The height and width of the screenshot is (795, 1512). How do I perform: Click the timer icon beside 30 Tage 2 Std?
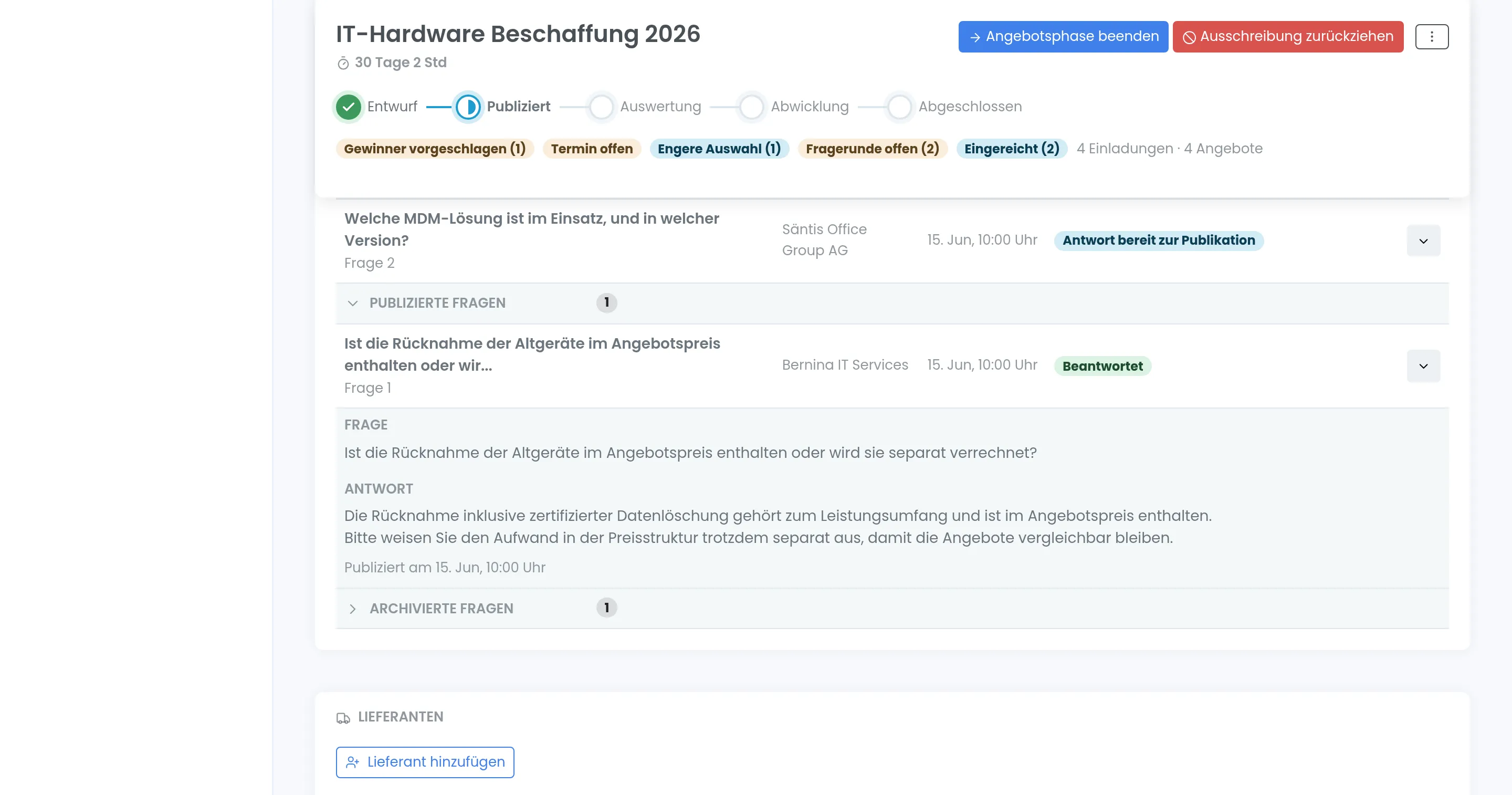(343, 64)
